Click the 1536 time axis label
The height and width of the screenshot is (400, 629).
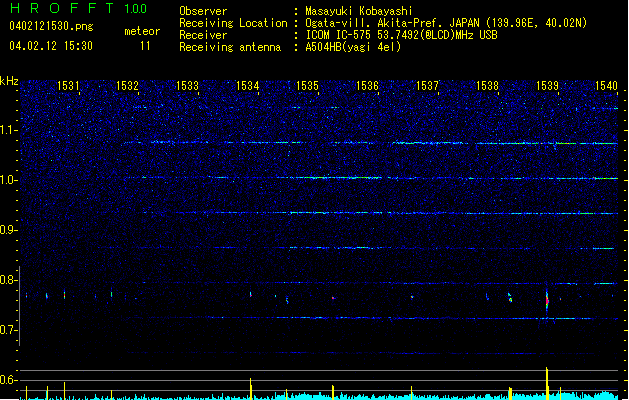(367, 86)
